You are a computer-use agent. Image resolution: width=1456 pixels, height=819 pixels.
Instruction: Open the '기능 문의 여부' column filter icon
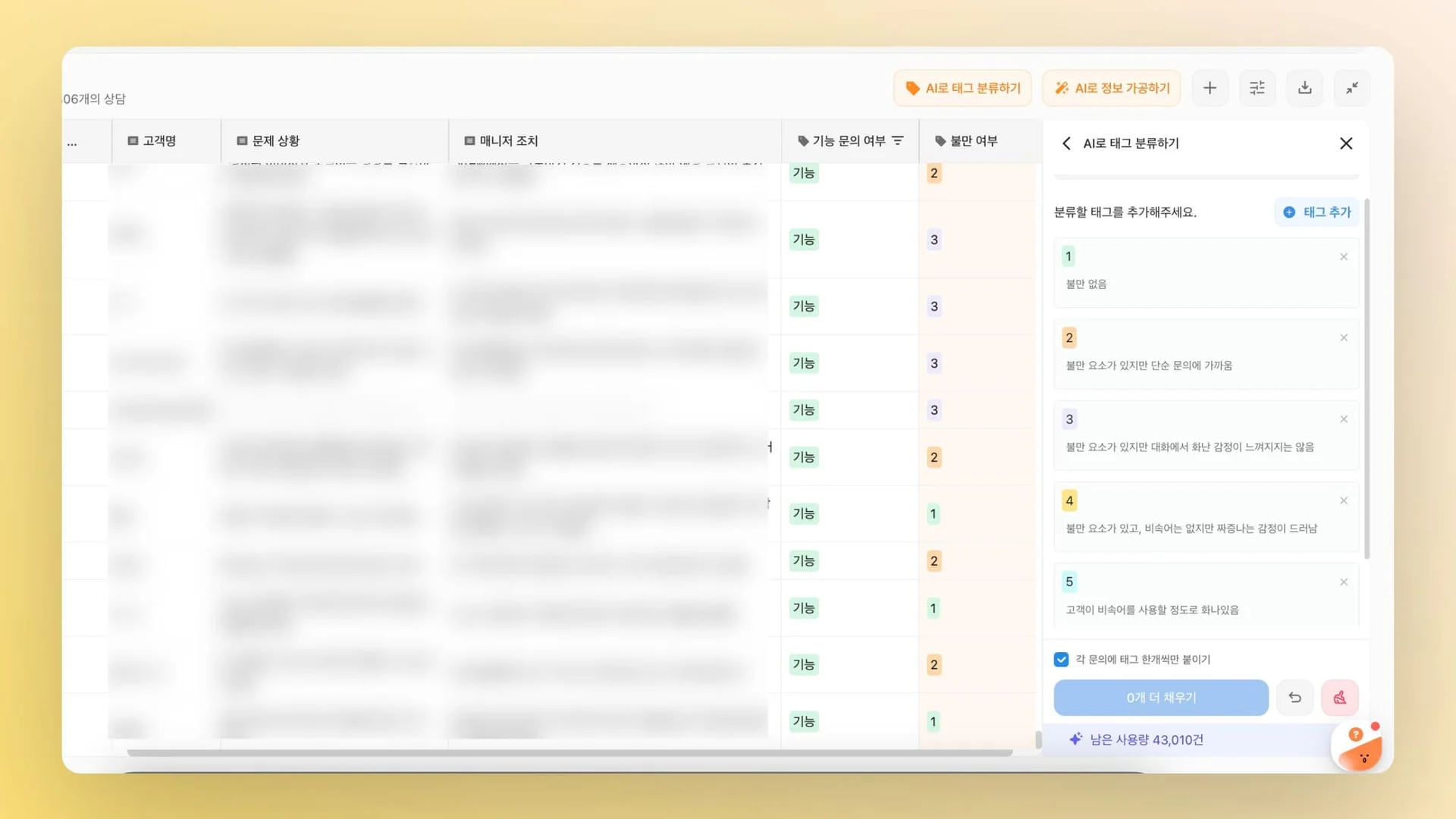click(898, 141)
